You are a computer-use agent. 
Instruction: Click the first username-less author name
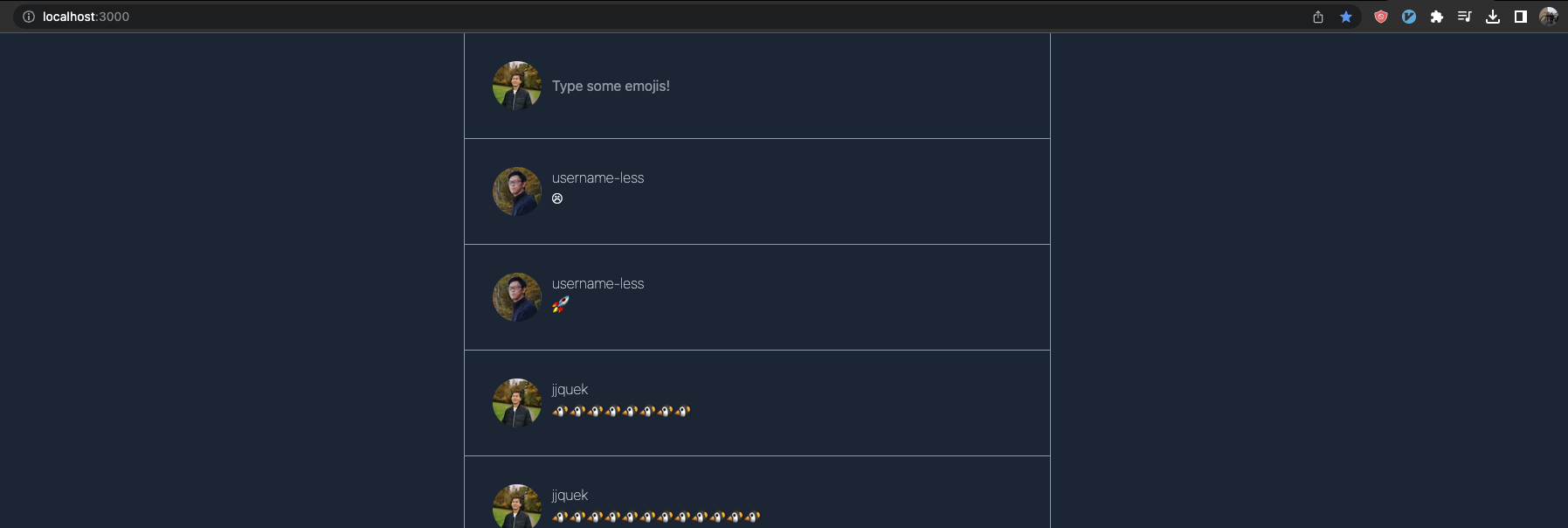click(597, 177)
